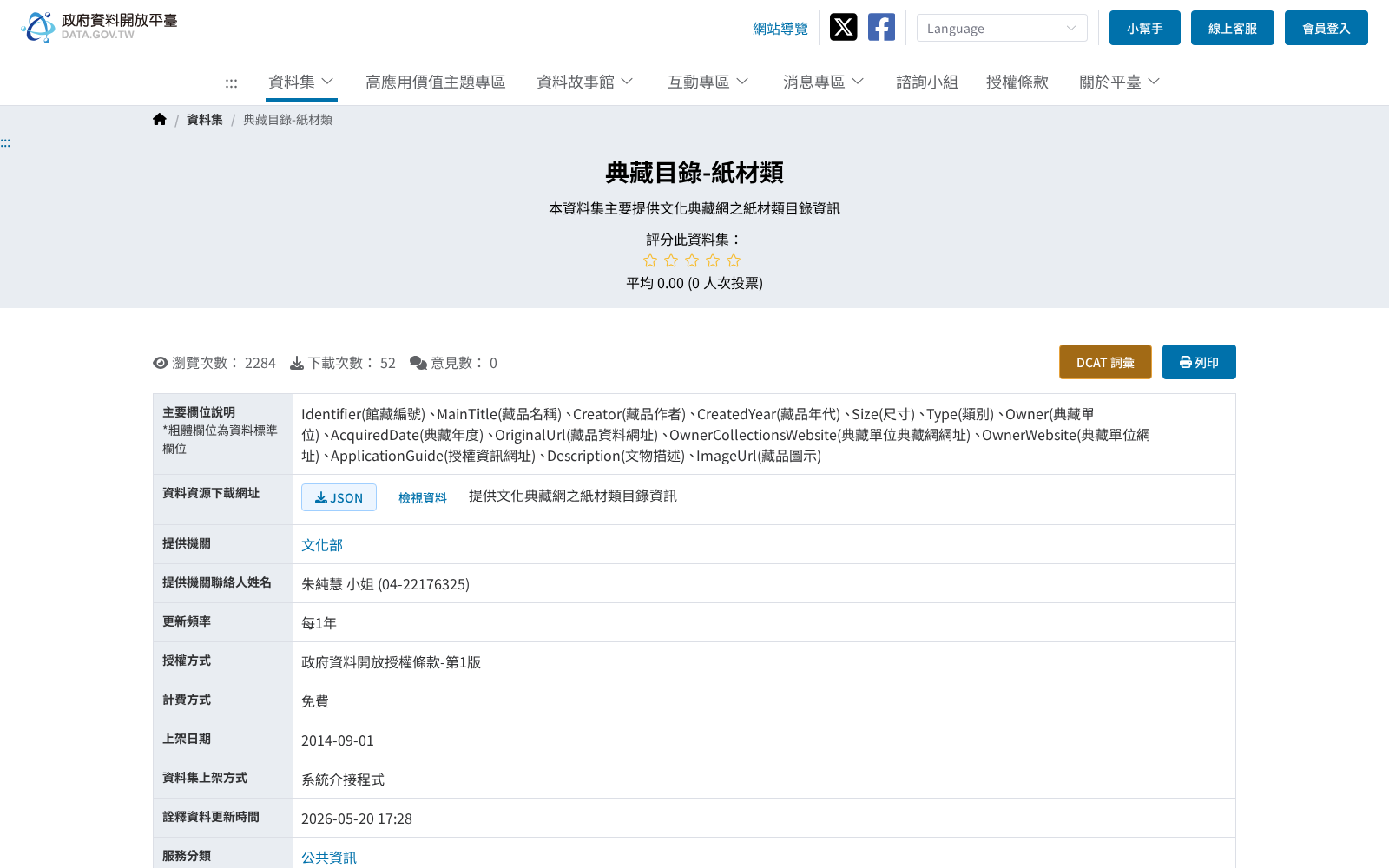Rate dataset with the third star
The height and width of the screenshot is (868, 1389).
pos(692,260)
